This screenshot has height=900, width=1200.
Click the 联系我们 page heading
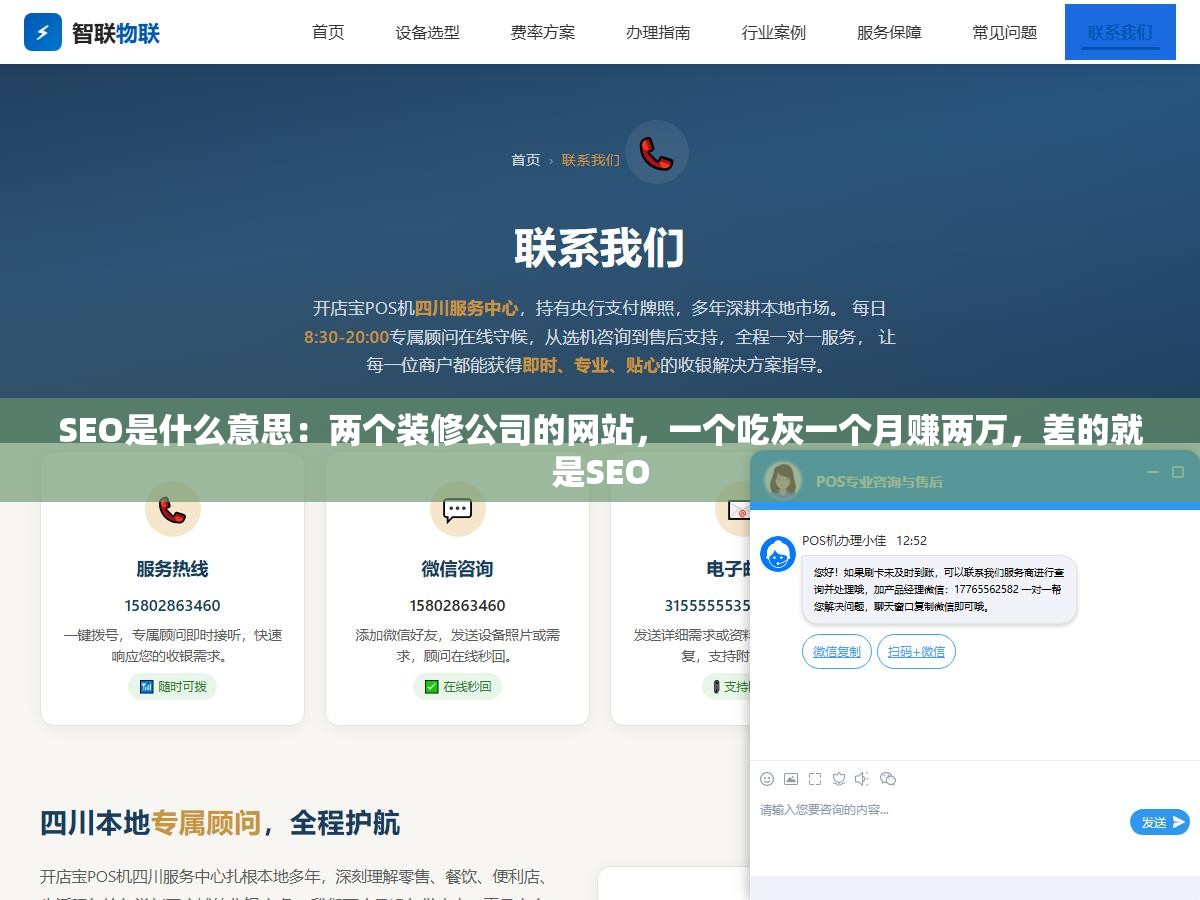coord(600,248)
